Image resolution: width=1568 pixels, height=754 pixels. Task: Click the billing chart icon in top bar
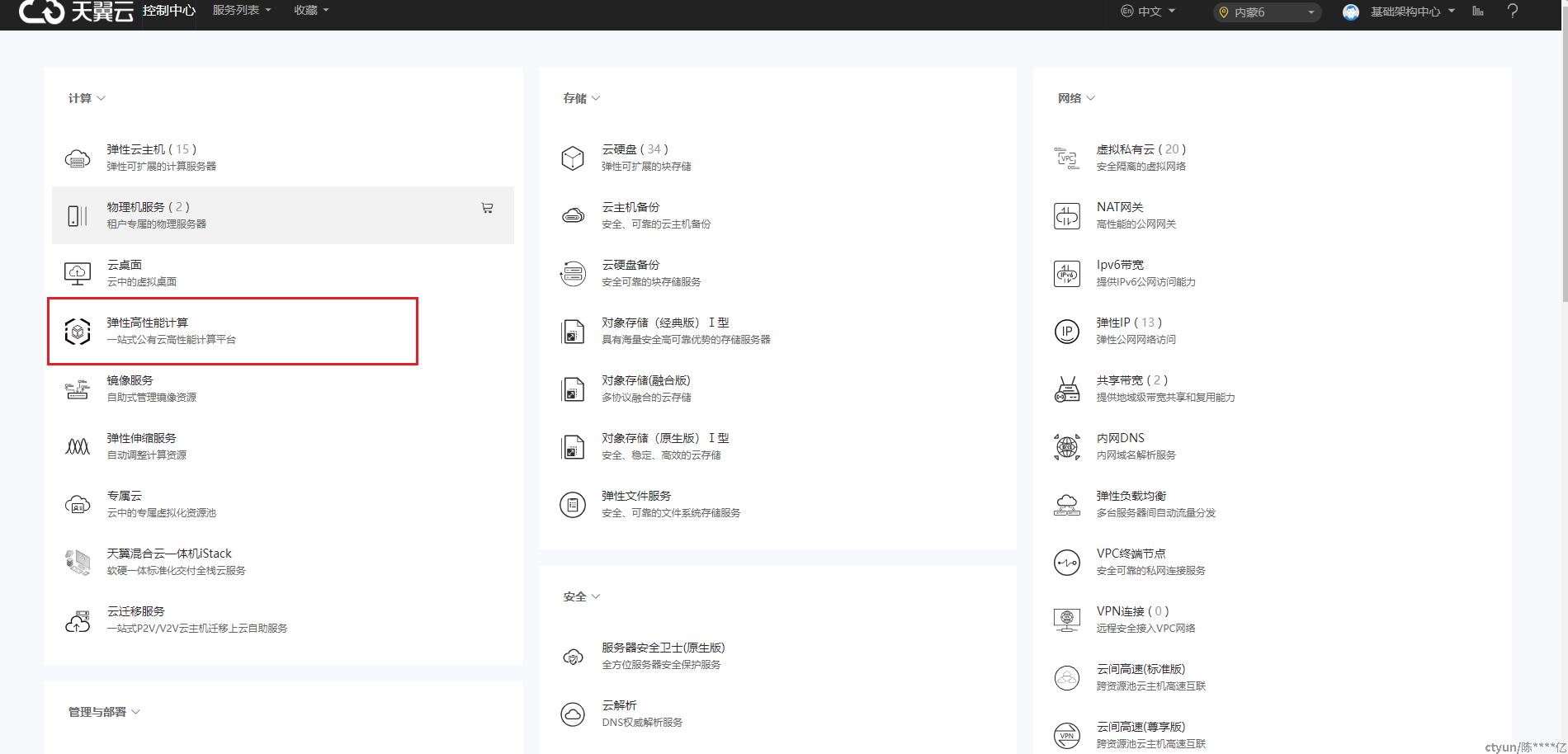point(1477,11)
